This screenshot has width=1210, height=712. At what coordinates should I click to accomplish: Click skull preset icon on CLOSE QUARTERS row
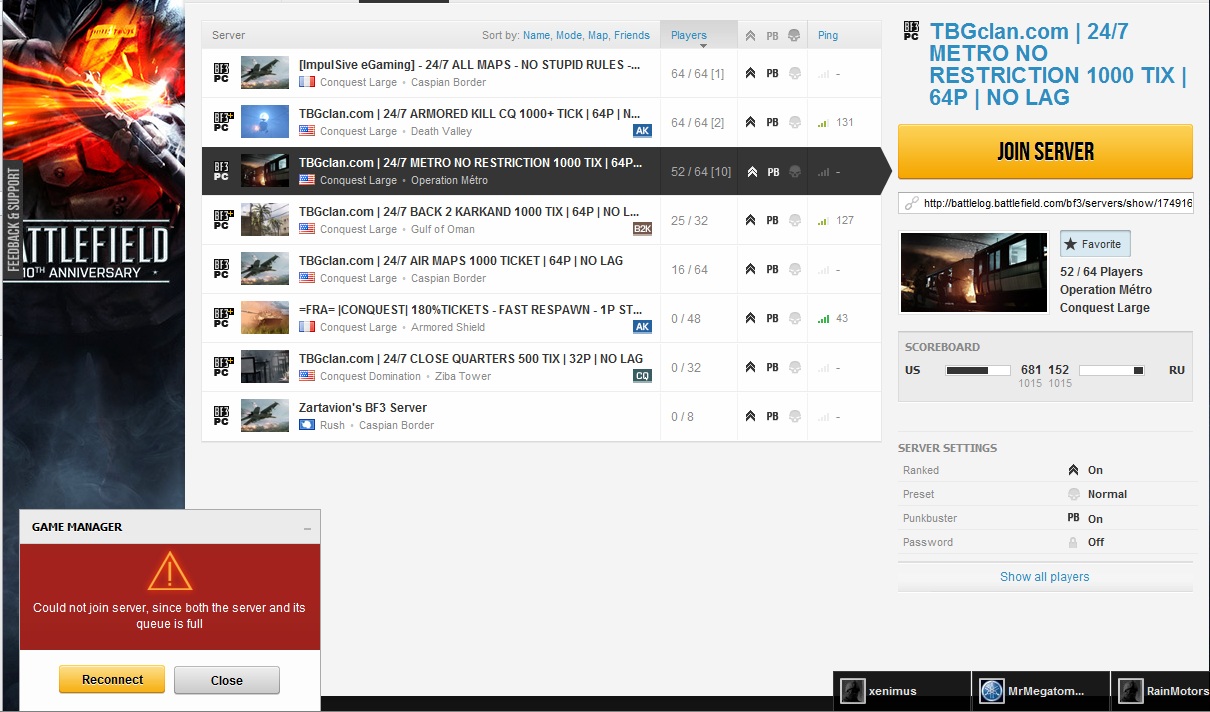coord(794,368)
